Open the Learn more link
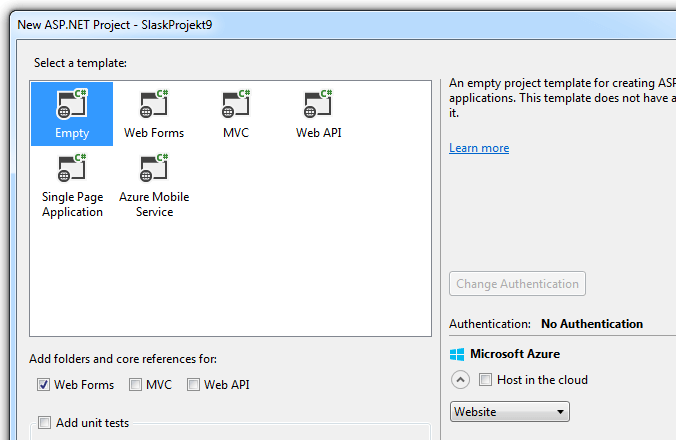 (x=479, y=148)
